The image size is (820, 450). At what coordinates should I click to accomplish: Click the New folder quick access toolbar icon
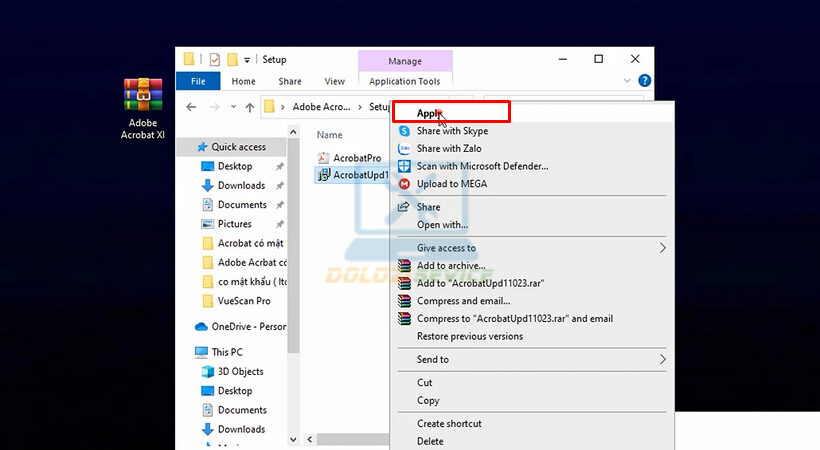(233, 59)
